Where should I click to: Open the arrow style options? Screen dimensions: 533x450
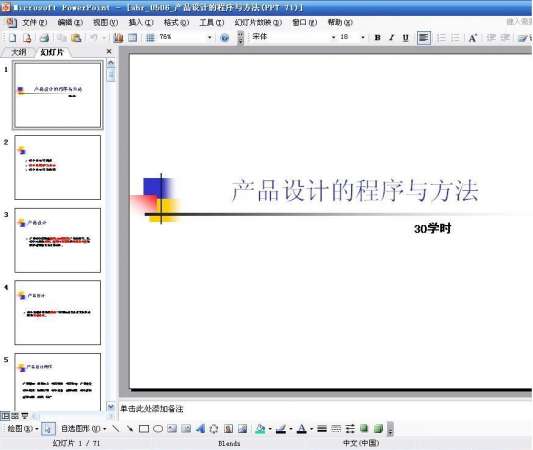tap(350, 429)
